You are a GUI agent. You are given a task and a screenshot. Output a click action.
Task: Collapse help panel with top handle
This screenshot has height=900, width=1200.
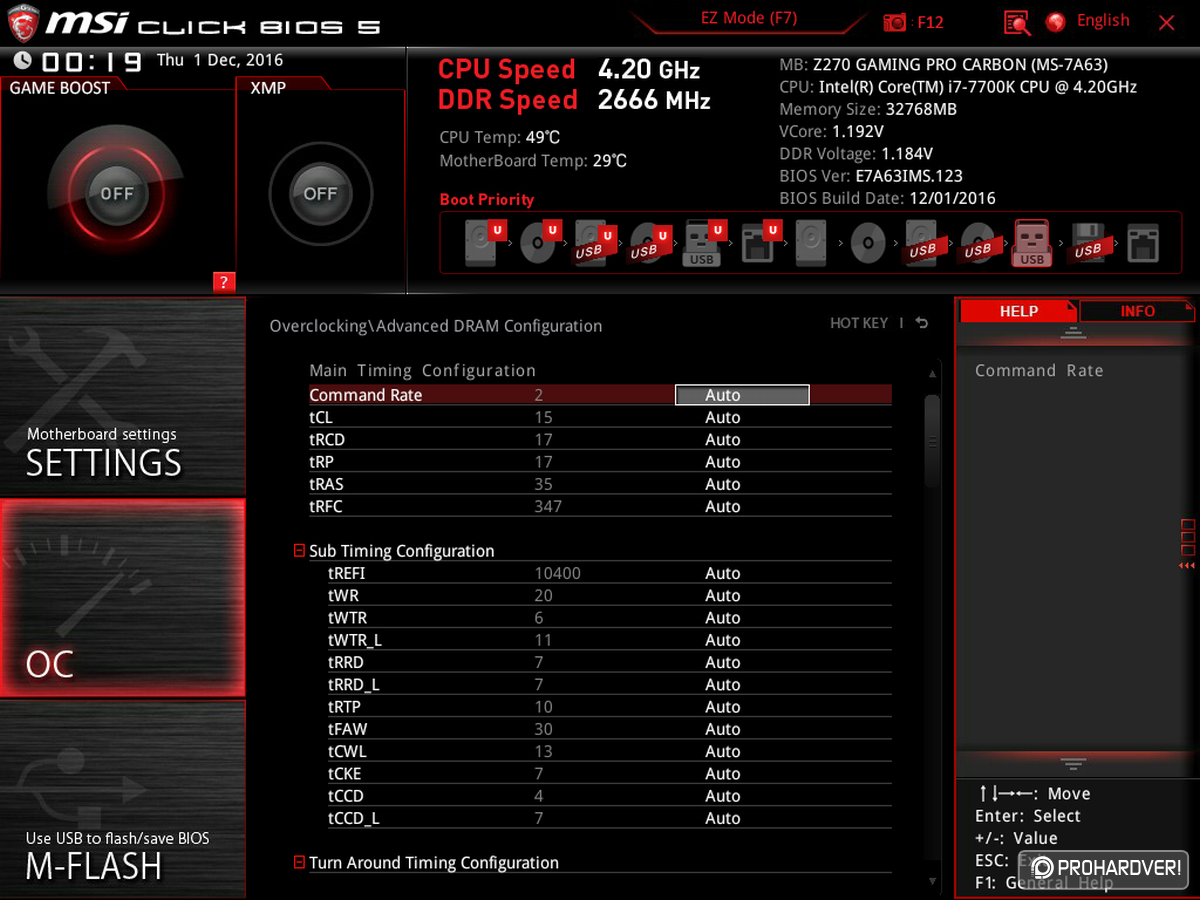[1073, 333]
